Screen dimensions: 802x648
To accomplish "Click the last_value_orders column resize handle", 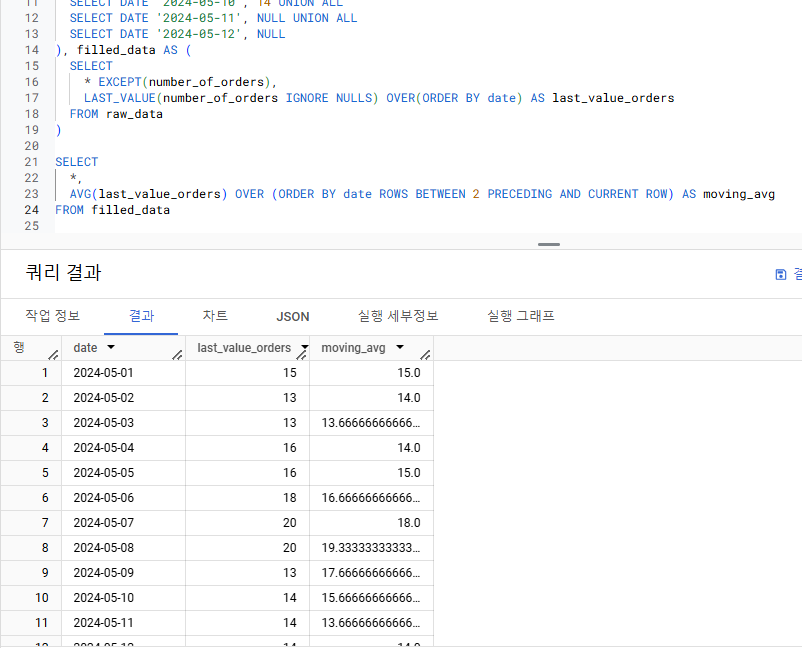I will 301,354.
